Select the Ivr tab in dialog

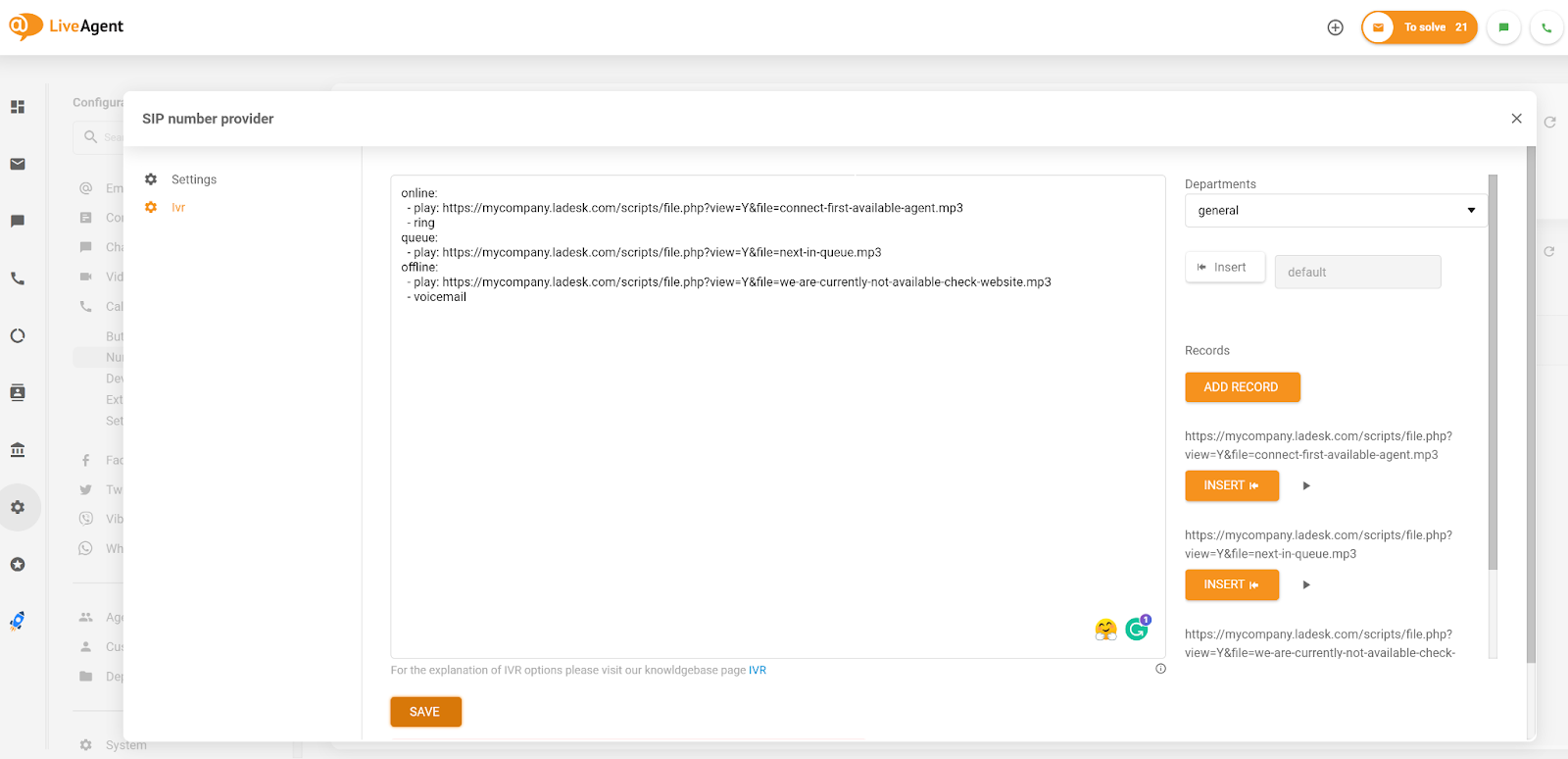coord(178,208)
